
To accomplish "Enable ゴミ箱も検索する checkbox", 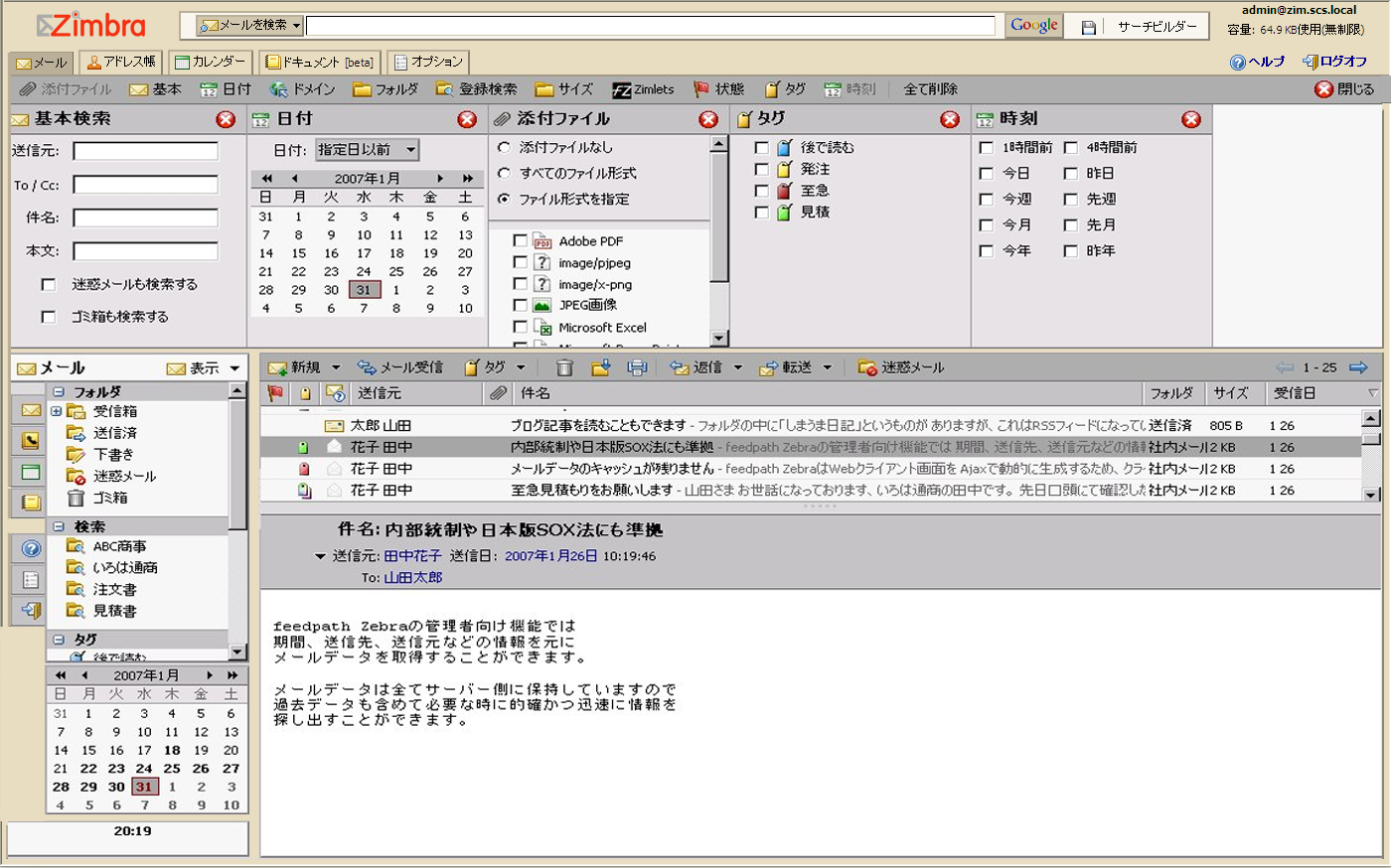I will coord(48,317).
